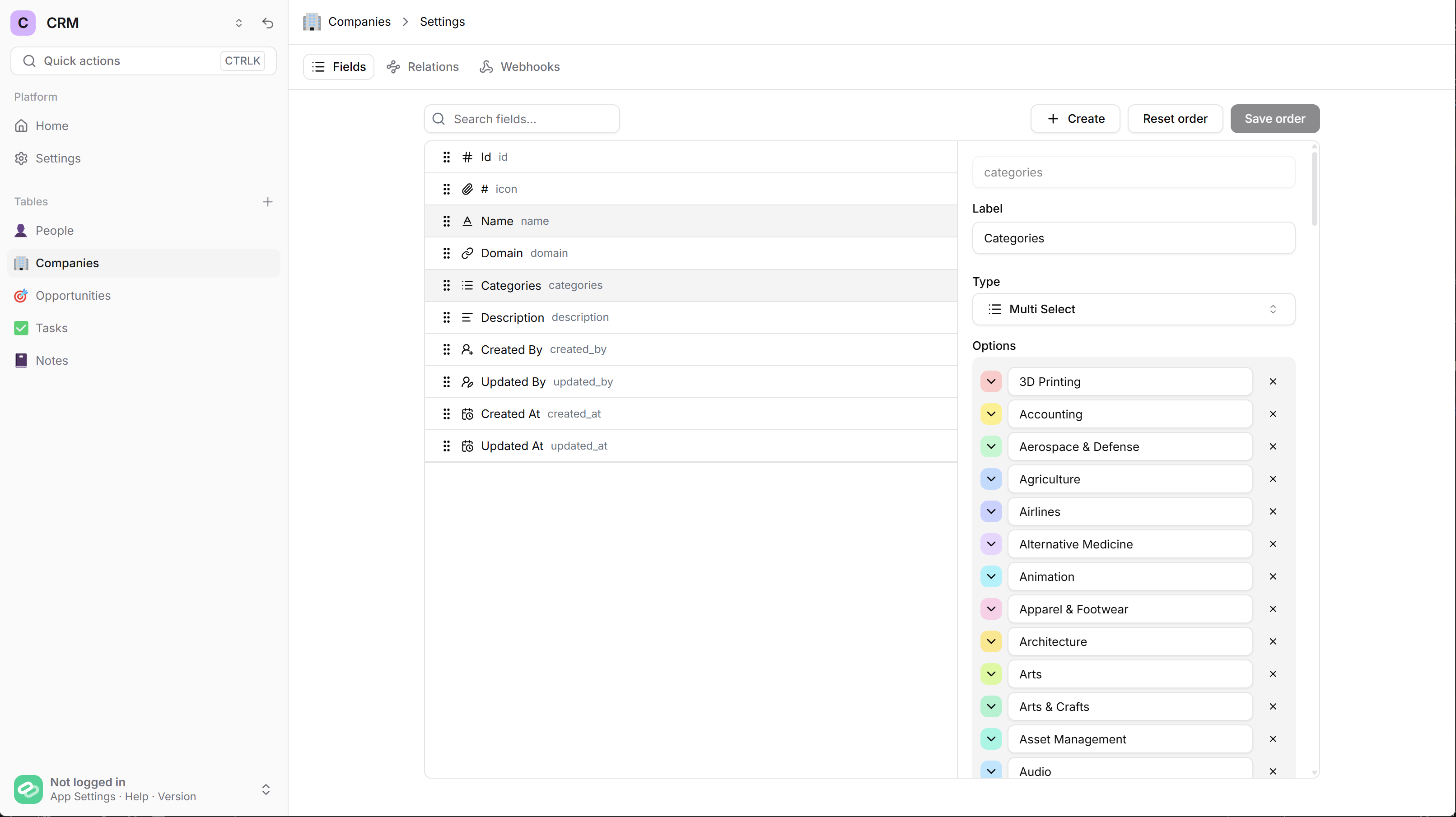This screenshot has height=817, width=1456.
Task: Switch to the Webhooks tab
Action: coord(519,67)
